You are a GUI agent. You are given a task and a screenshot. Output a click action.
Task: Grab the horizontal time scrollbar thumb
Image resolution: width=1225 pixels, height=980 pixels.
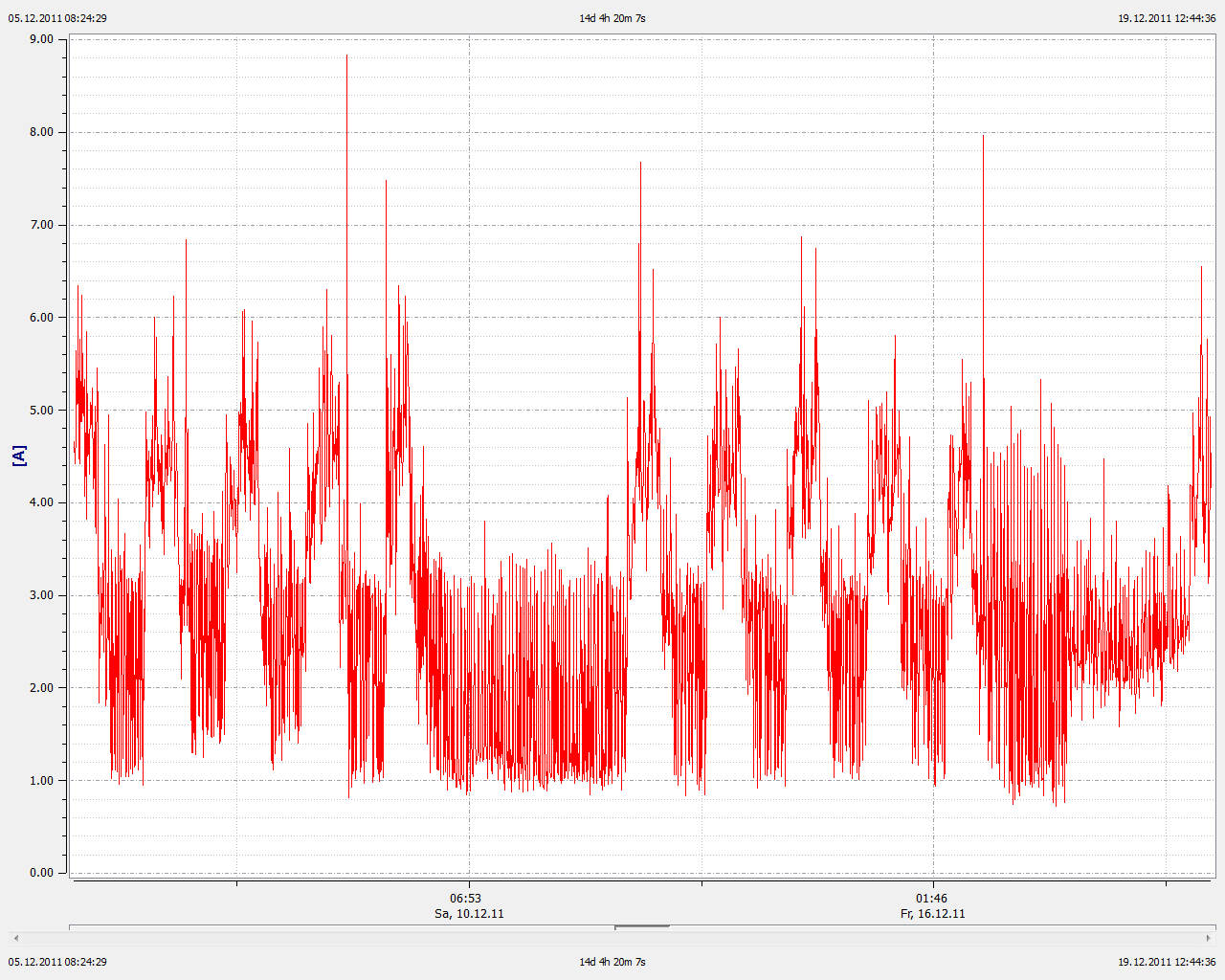(641, 926)
